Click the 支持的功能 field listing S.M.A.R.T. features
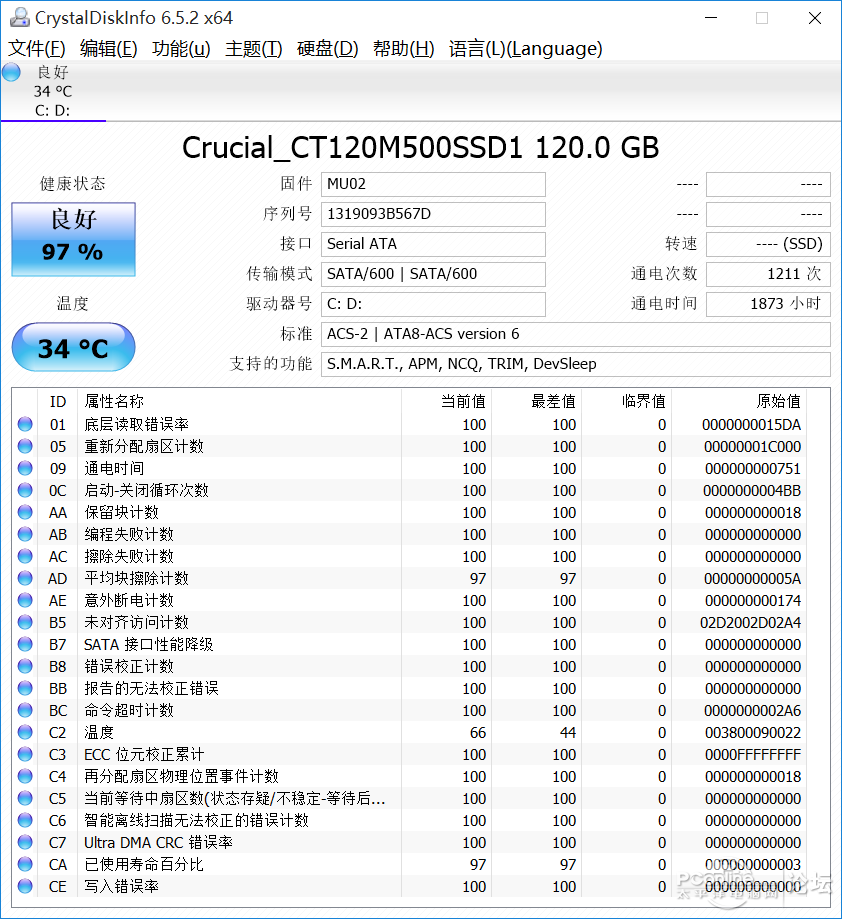Screen dimensions: 842x919 coord(575,364)
